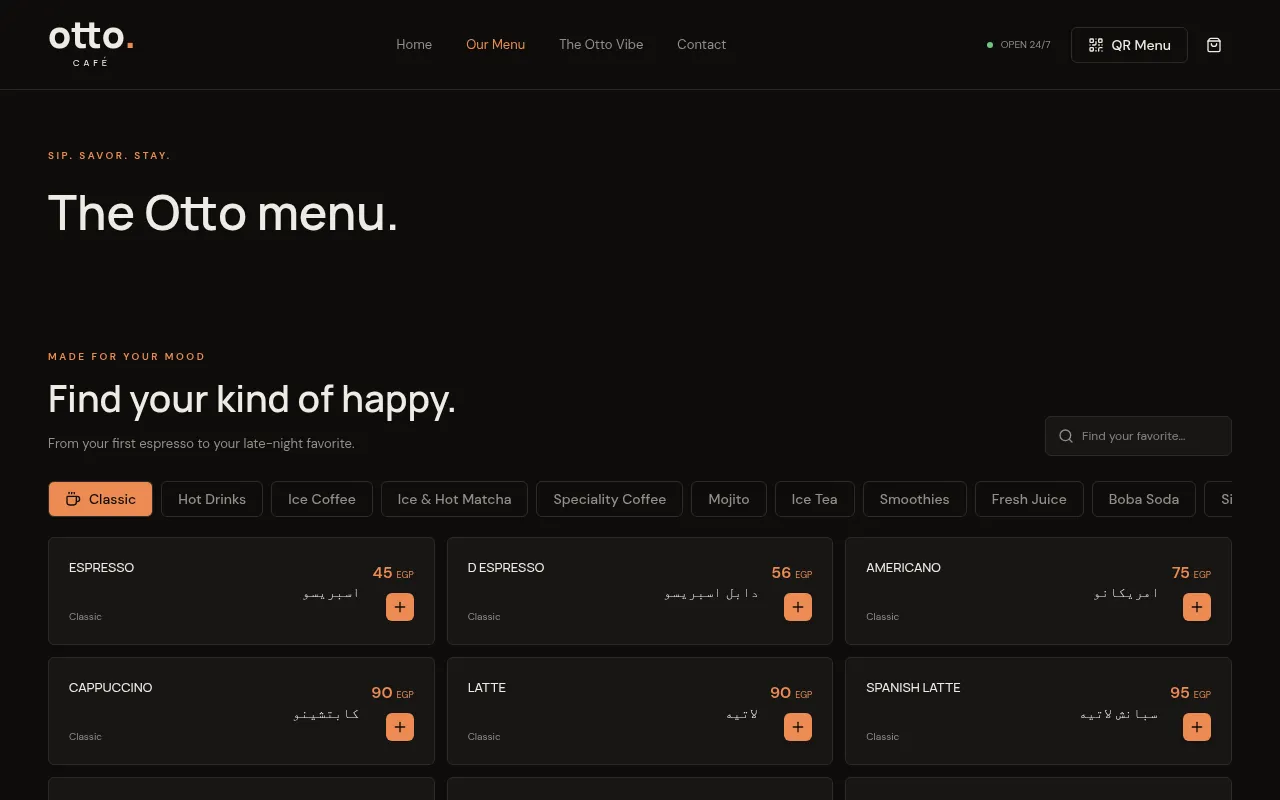Switch to Ice Coffee category
This screenshot has height=800, width=1280.
(x=322, y=499)
